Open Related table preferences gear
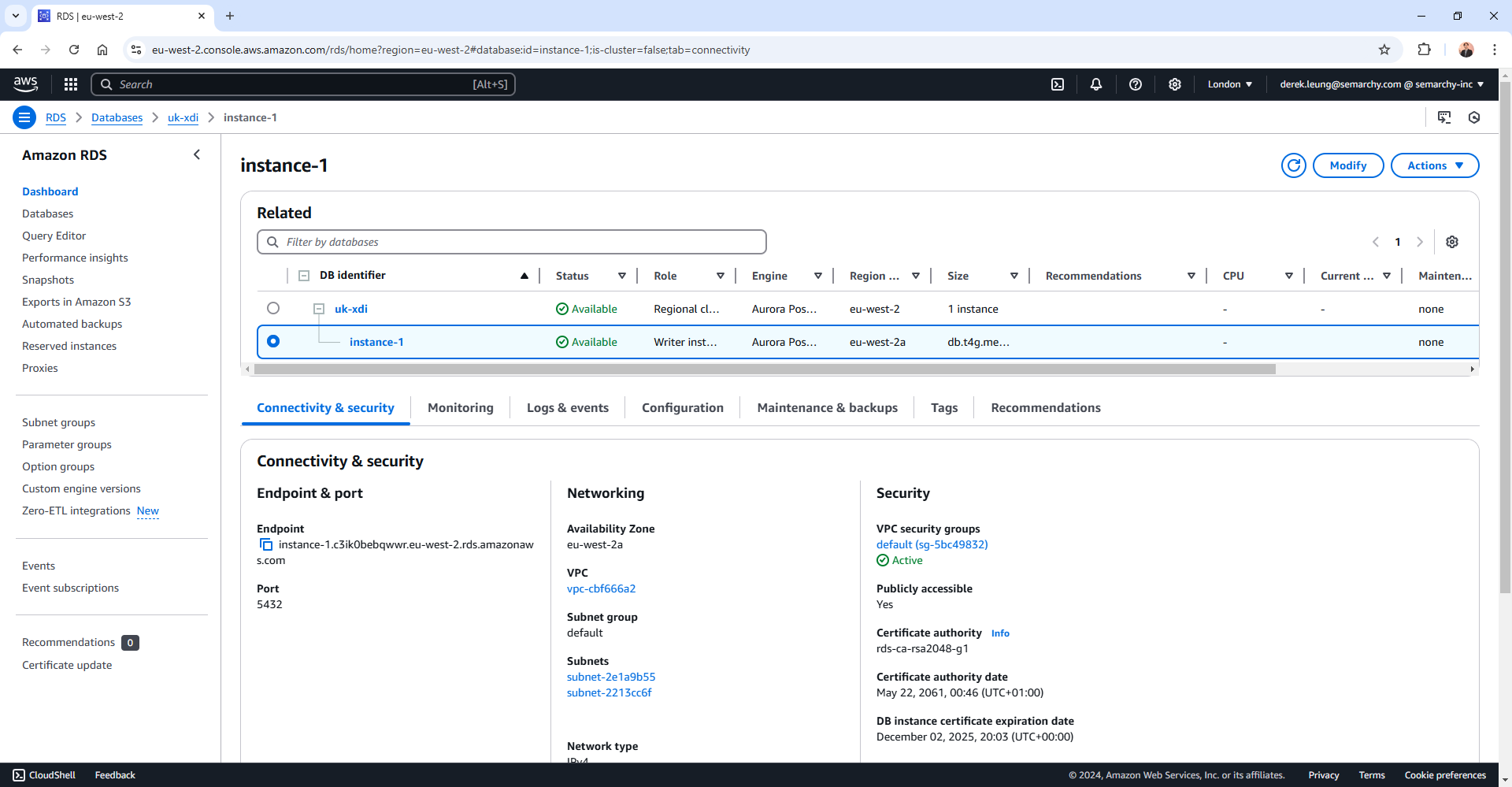The width and height of the screenshot is (1512, 787). tap(1452, 242)
